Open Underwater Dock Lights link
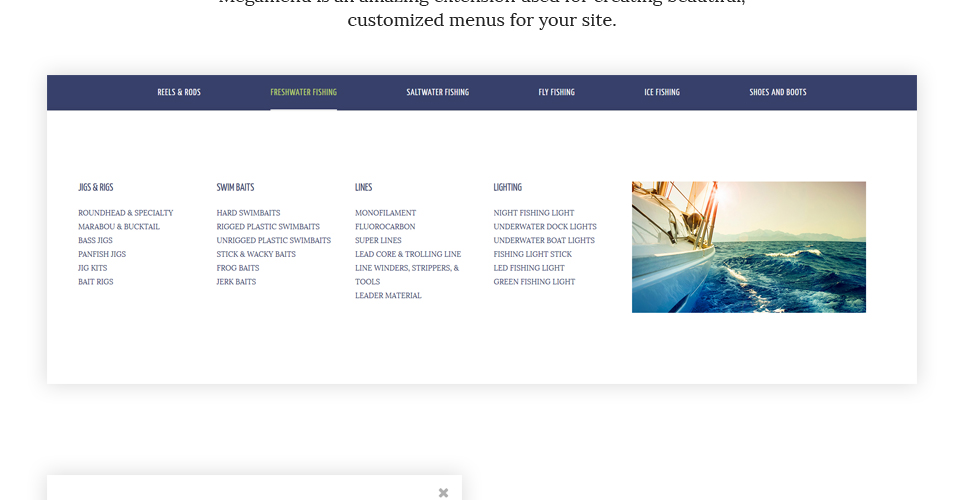This screenshot has height=500, width=965. coord(545,227)
